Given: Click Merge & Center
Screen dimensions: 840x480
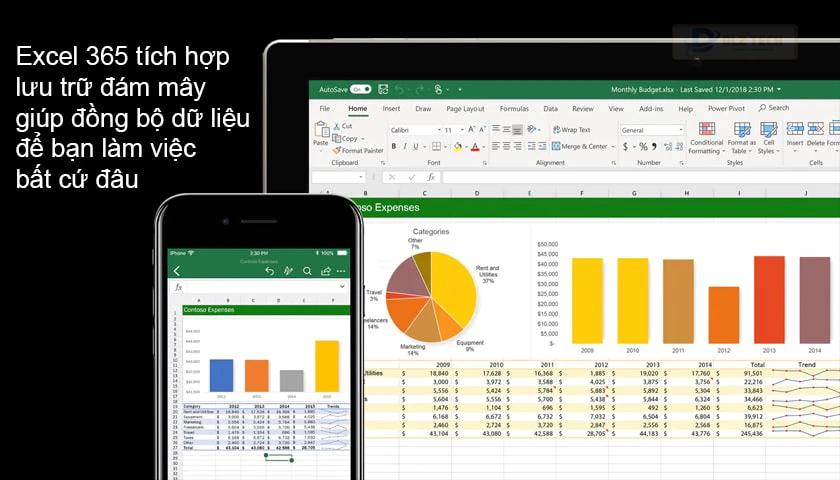Looking at the screenshot, I should pyautogui.click(x=580, y=146).
